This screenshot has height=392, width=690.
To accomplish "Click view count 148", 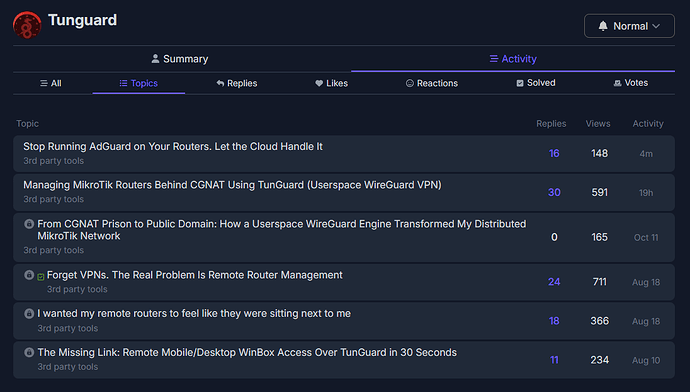I will point(599,154).
